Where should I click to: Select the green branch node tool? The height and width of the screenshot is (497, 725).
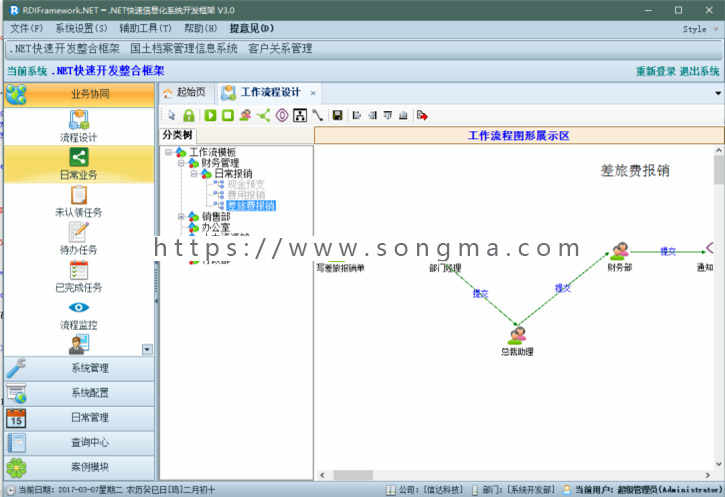[x=264, y=115]
